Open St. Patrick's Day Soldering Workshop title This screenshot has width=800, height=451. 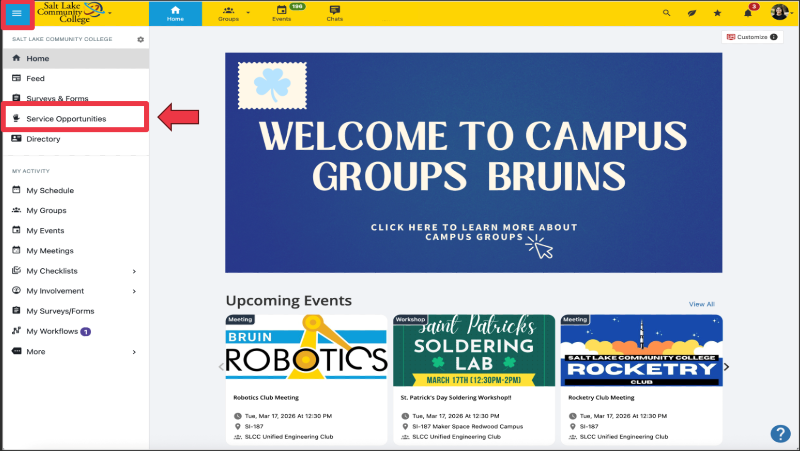point(456,397)
